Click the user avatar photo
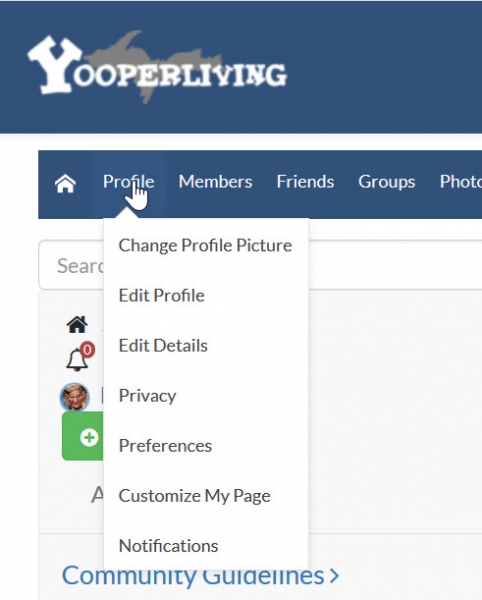The image size is (482, 600). tap(75, 397)
